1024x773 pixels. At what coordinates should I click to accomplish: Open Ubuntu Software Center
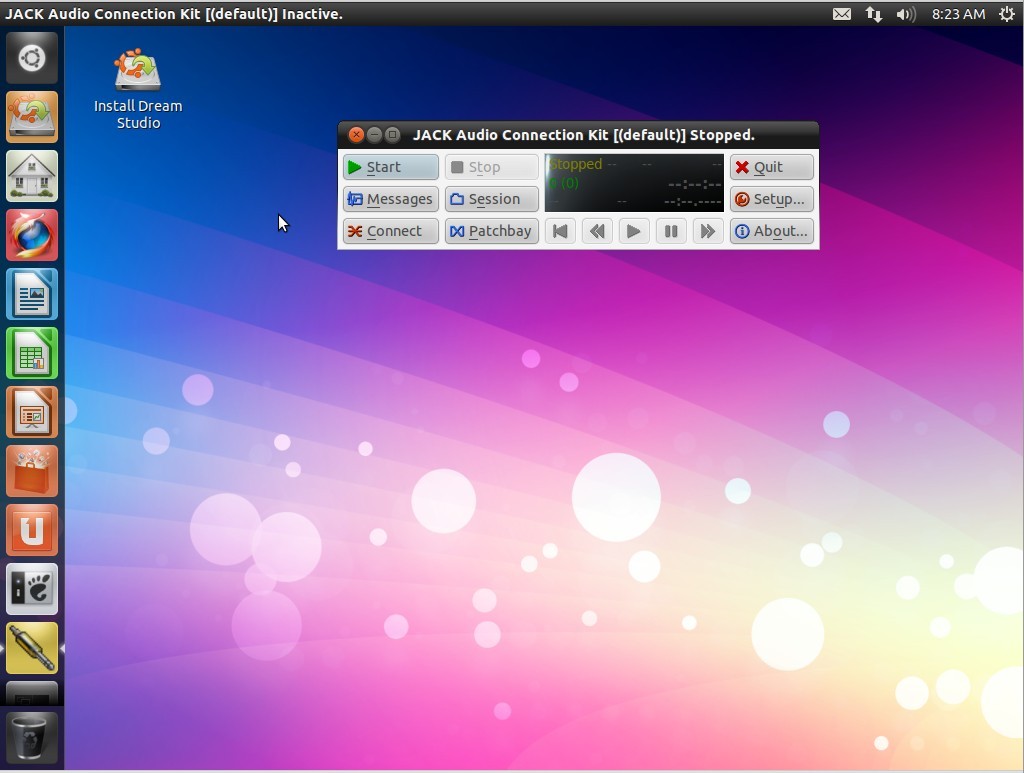pyautogui.click(x=32, y=471)
